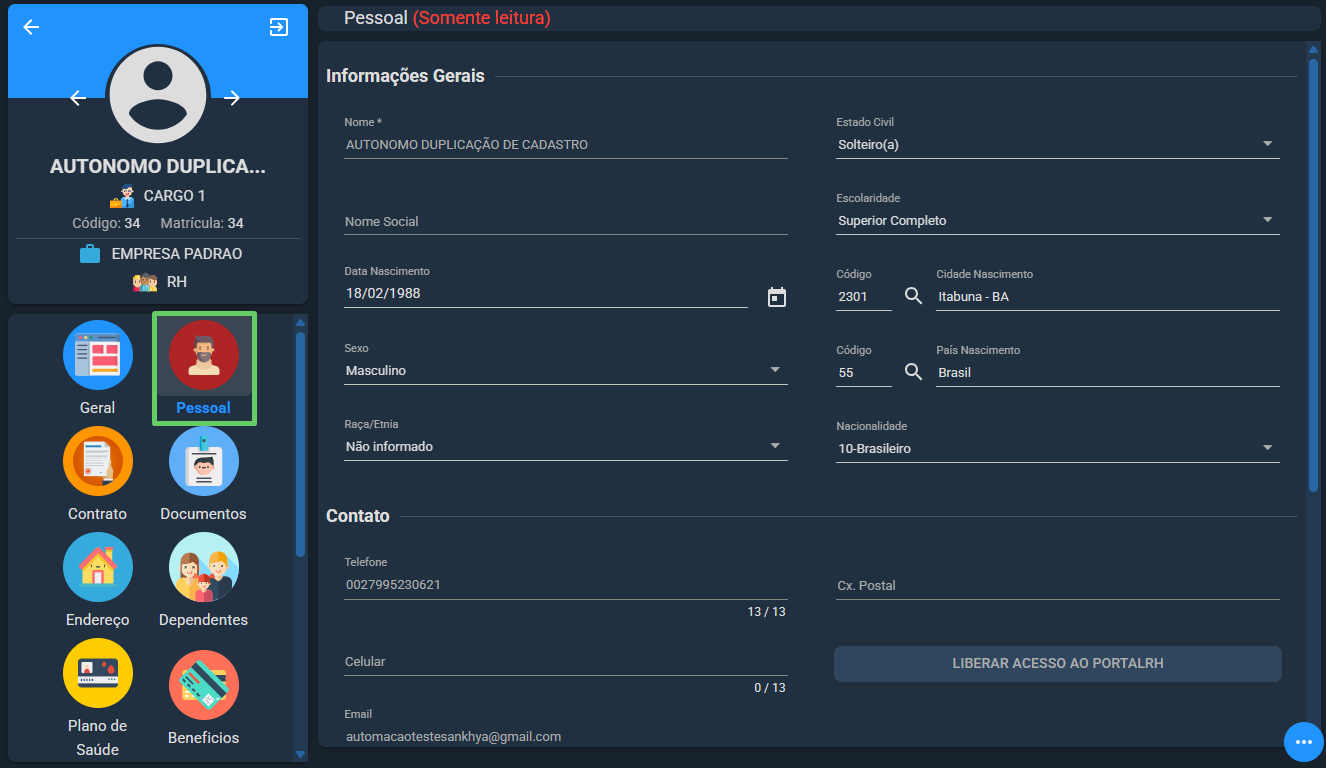1326x768 pixels.
Task: Open the Endereço house icon
Action: 98,567
